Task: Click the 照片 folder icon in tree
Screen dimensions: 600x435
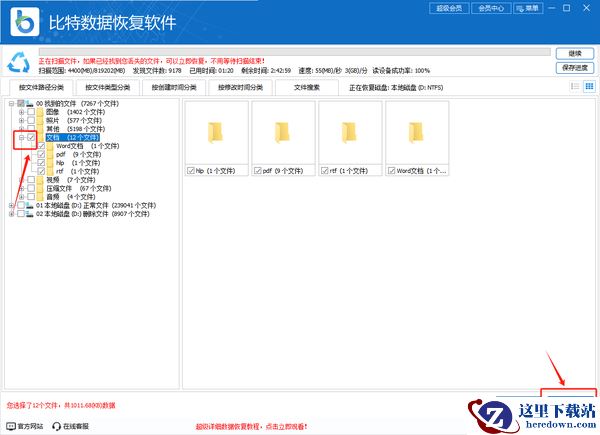Action: pos(40,121)
